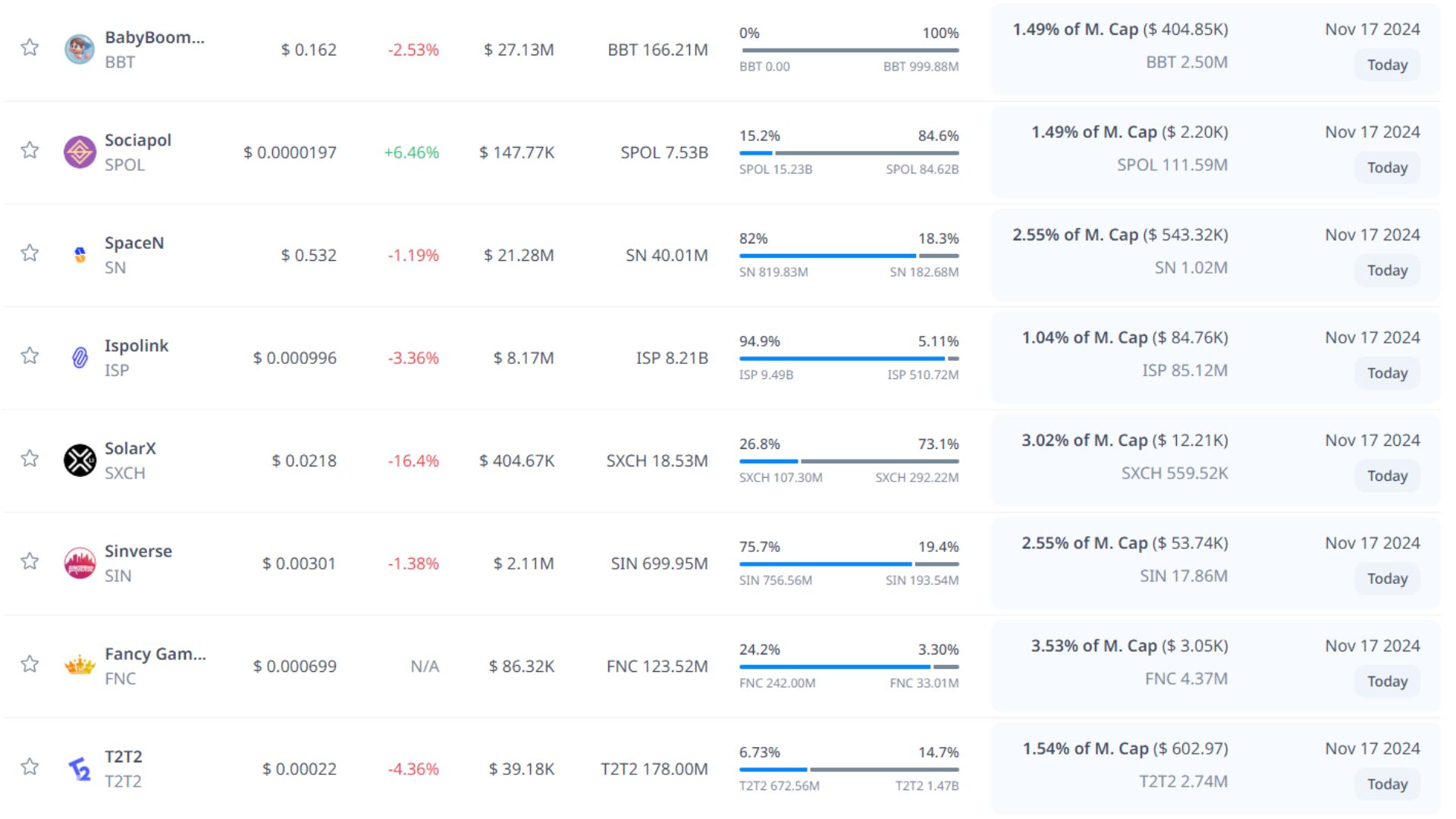The width and height of the screenshot is (1456, 819).
Task: Click the Today badge for Fancy Games unlock
Action: [x=1387, y=682]
